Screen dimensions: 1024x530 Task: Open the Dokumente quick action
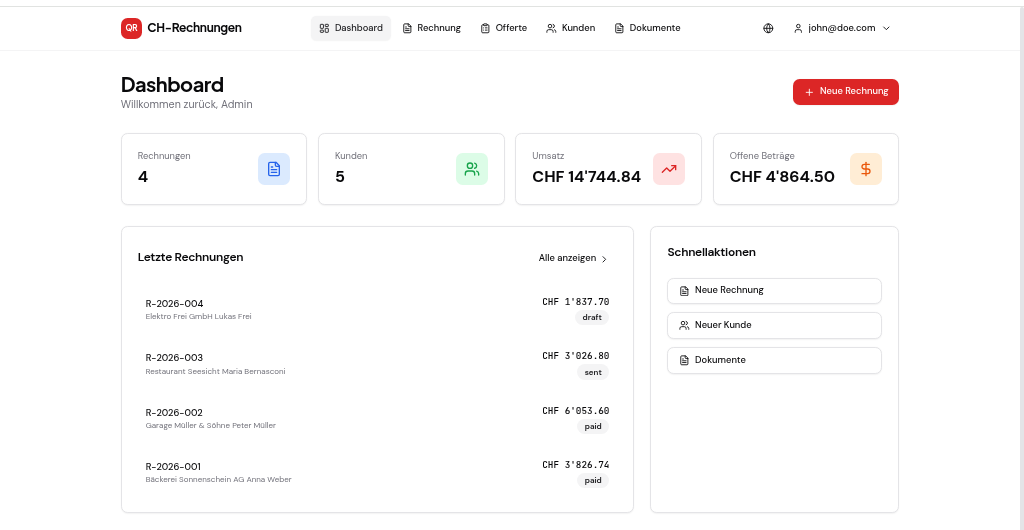pos(774,360)
